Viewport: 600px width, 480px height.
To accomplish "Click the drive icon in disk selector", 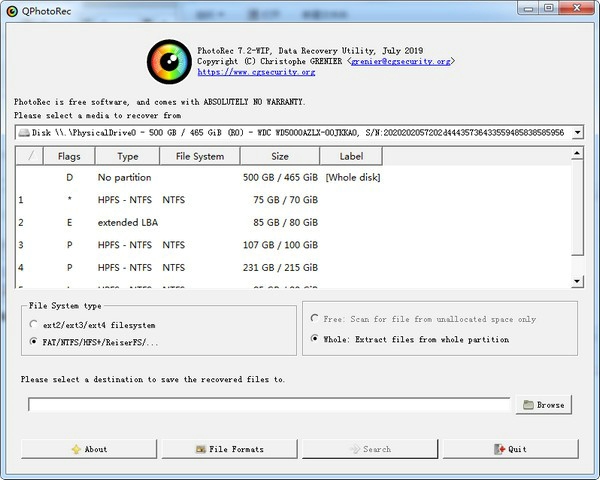I will 23,132.
